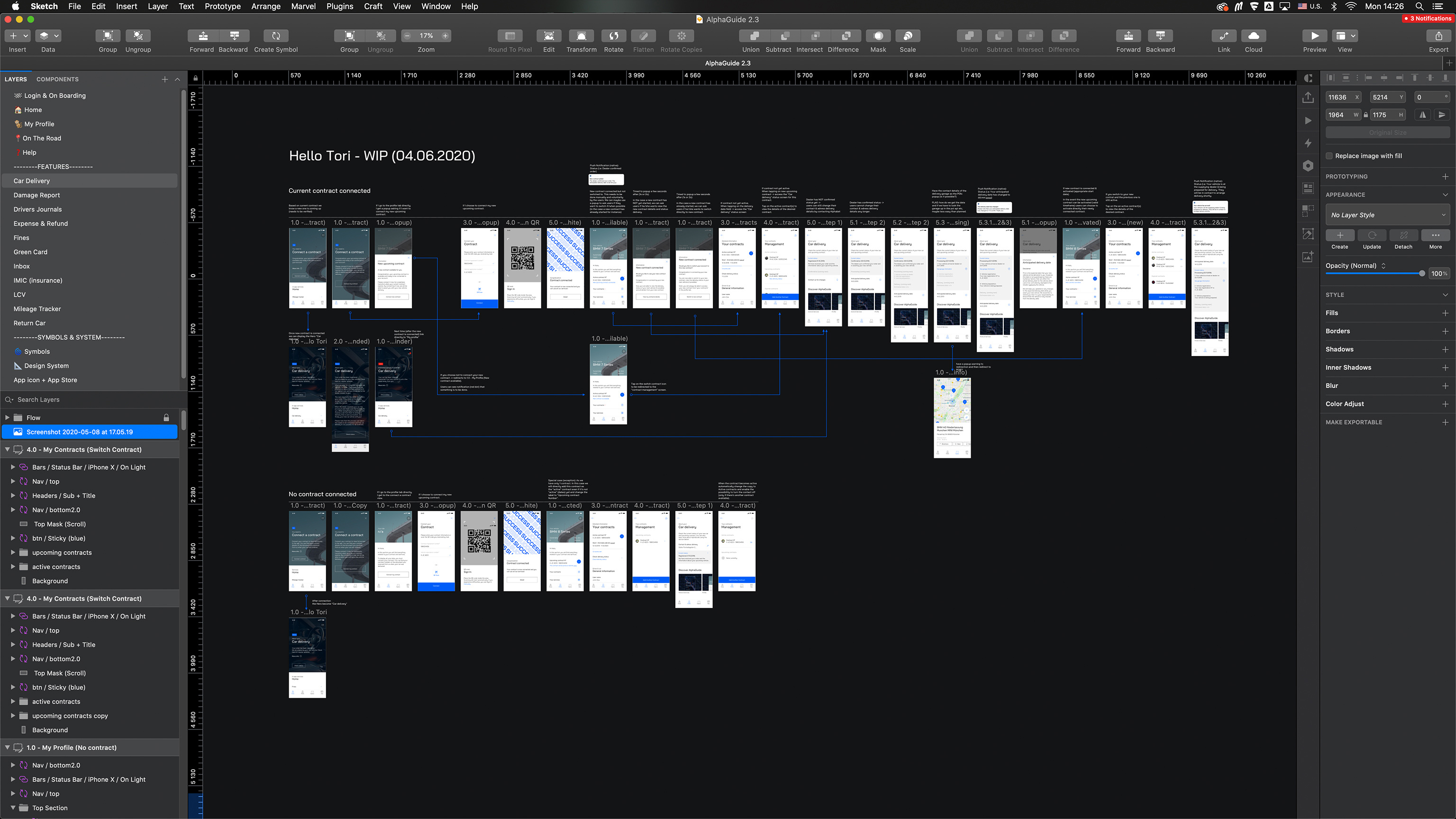
Task: Toggle lock on the Flow layer
Action: (x=166, y=418)
